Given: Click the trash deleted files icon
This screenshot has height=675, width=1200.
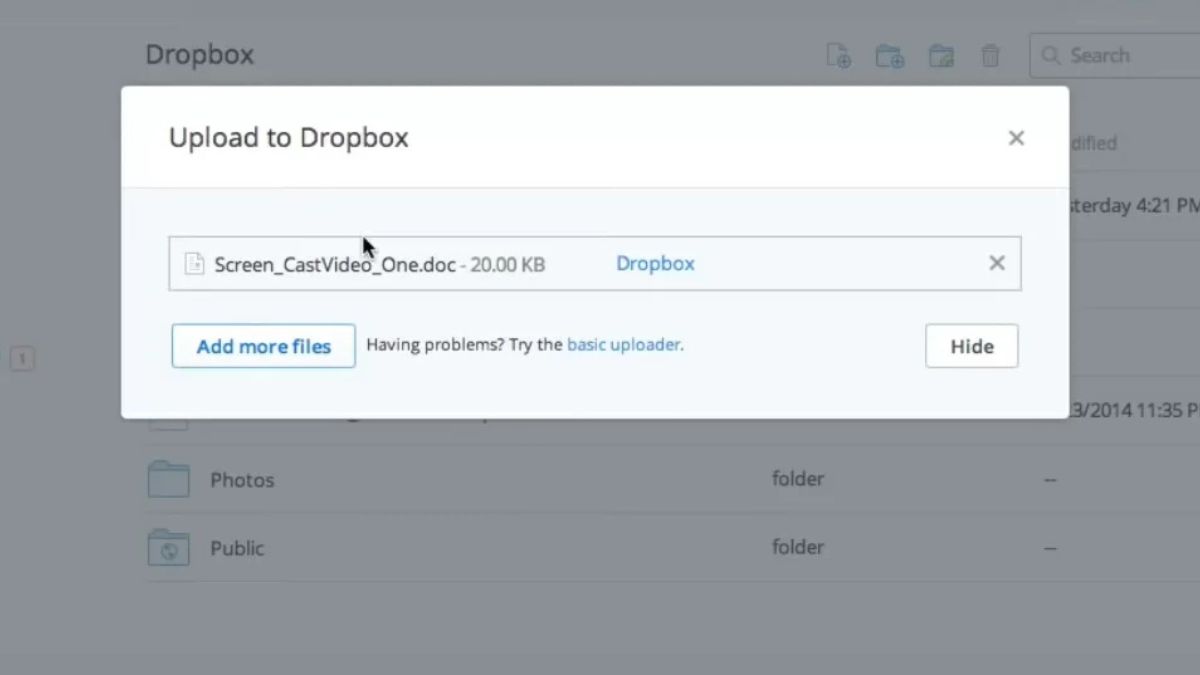Looking at the screenshot, I should [990, 56].
